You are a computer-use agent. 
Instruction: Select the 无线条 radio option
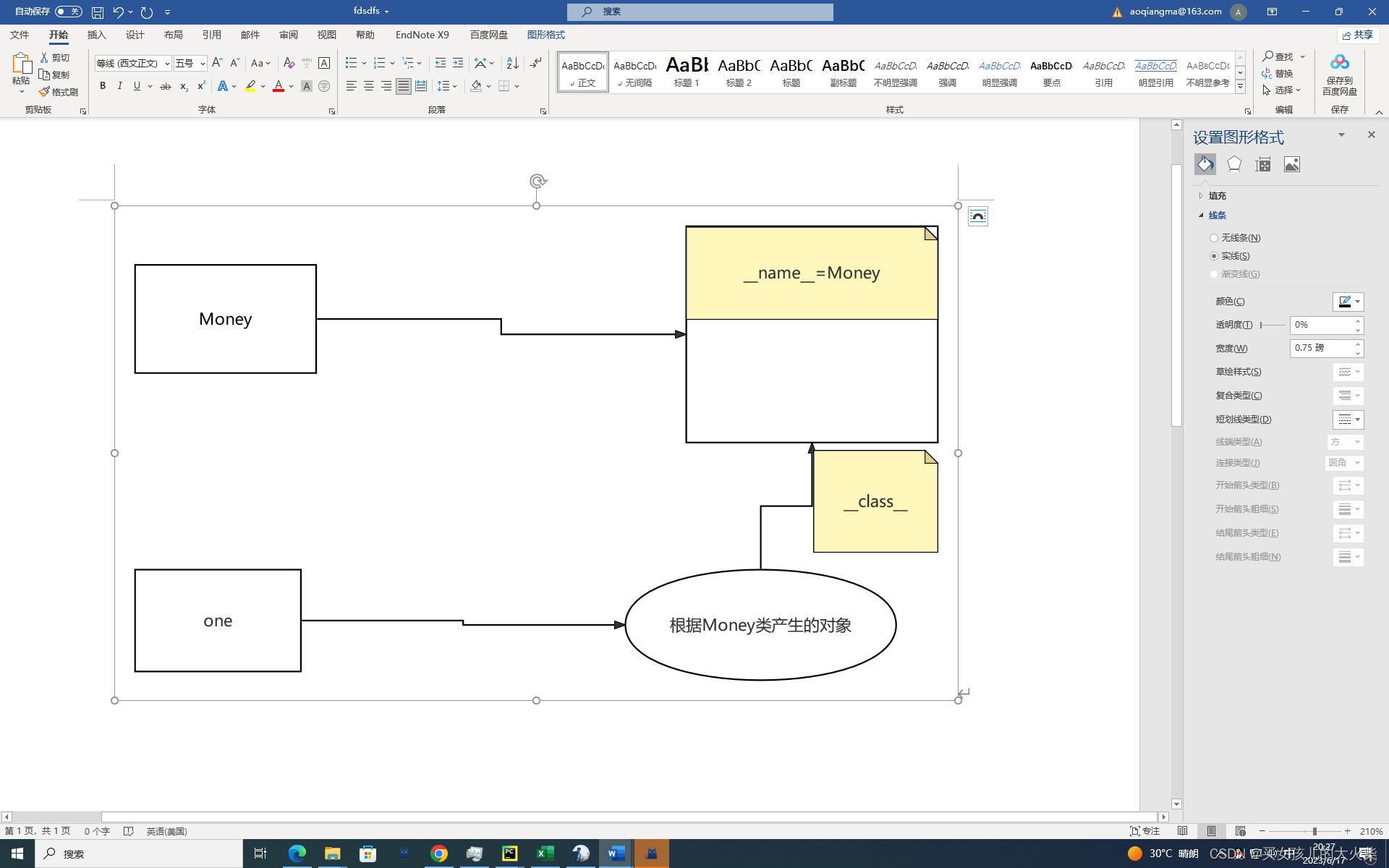coord(1214,238)
